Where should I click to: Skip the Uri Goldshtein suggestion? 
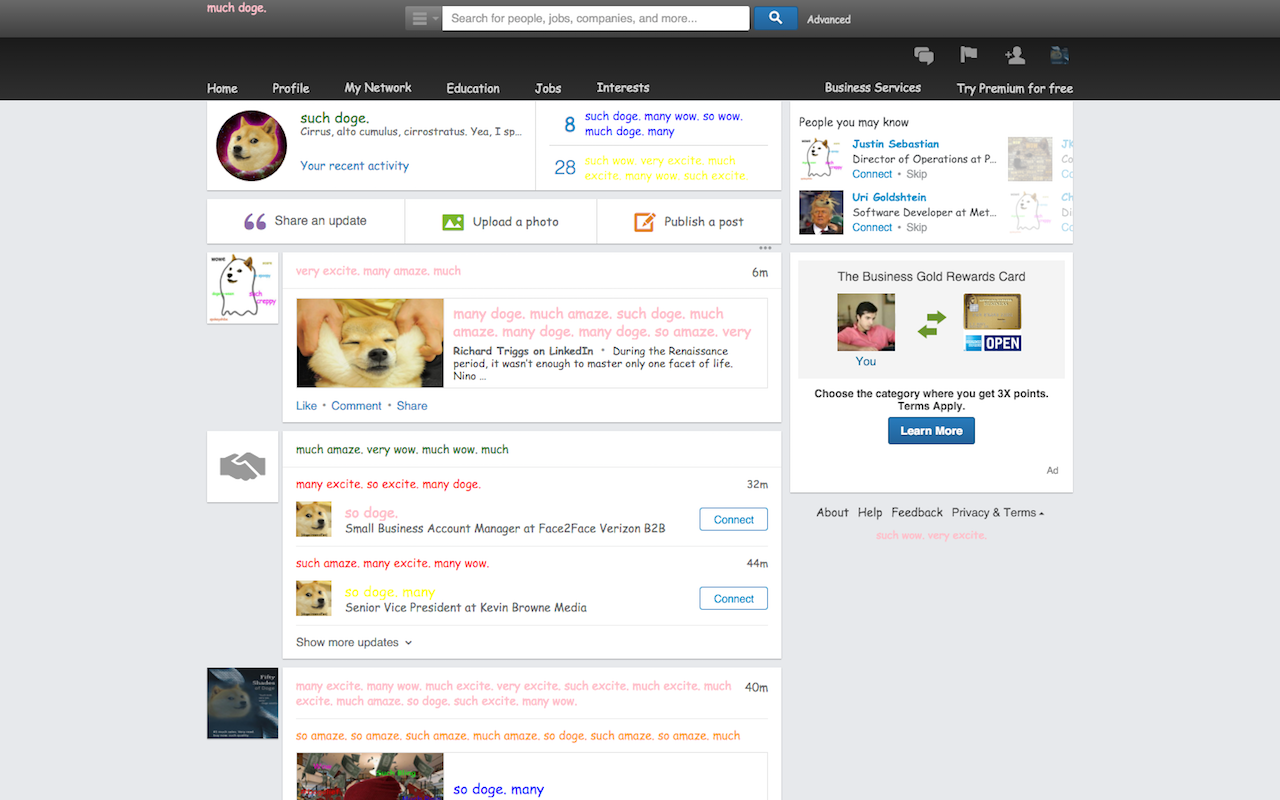(916, 227)
